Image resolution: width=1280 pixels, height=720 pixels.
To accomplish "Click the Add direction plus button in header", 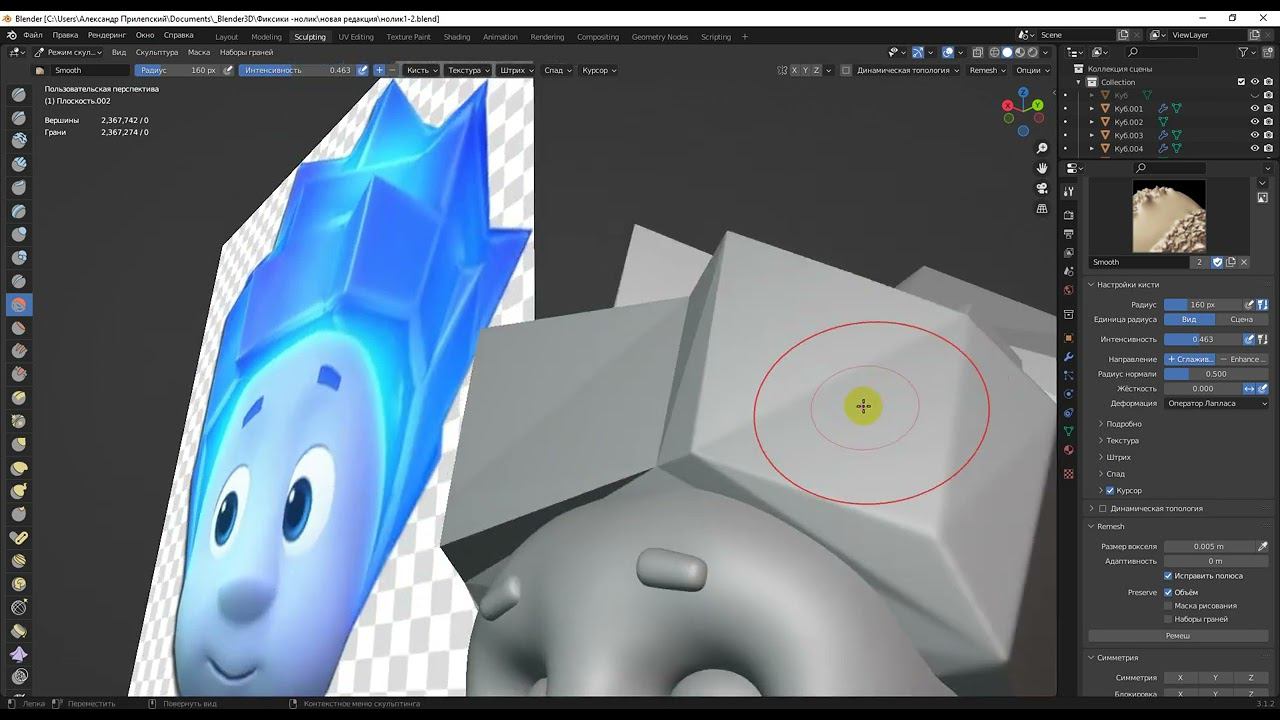I will point(379,70).
